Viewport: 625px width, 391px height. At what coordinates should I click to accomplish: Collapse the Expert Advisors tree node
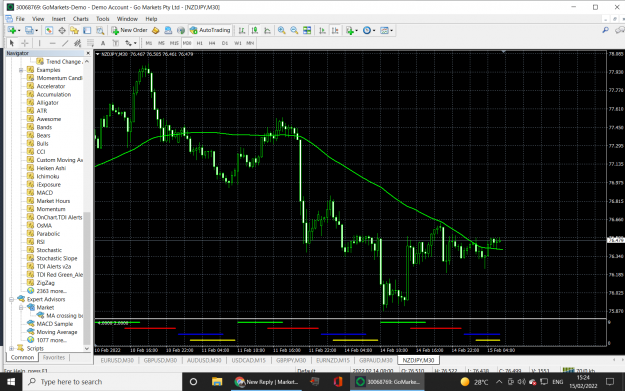pos(12,299)
